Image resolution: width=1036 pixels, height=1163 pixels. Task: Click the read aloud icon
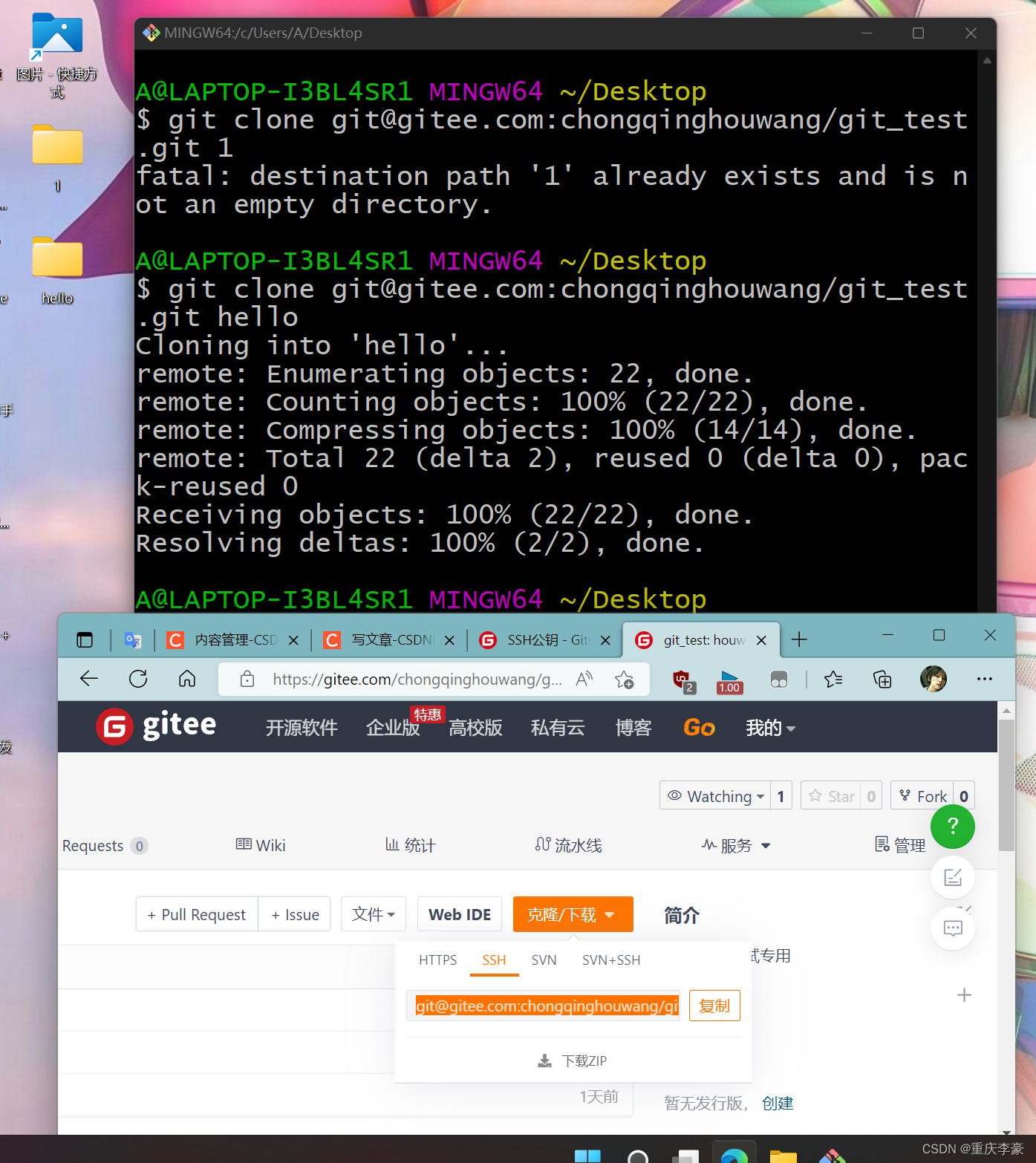point(584,679)
